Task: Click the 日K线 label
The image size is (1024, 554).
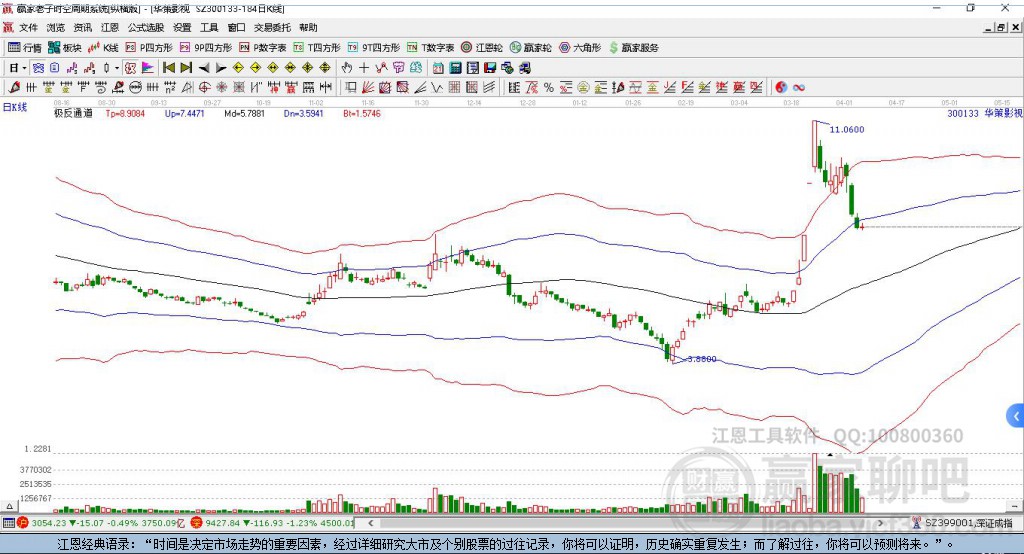Action: pyautogui.click(x=15, y=107)
